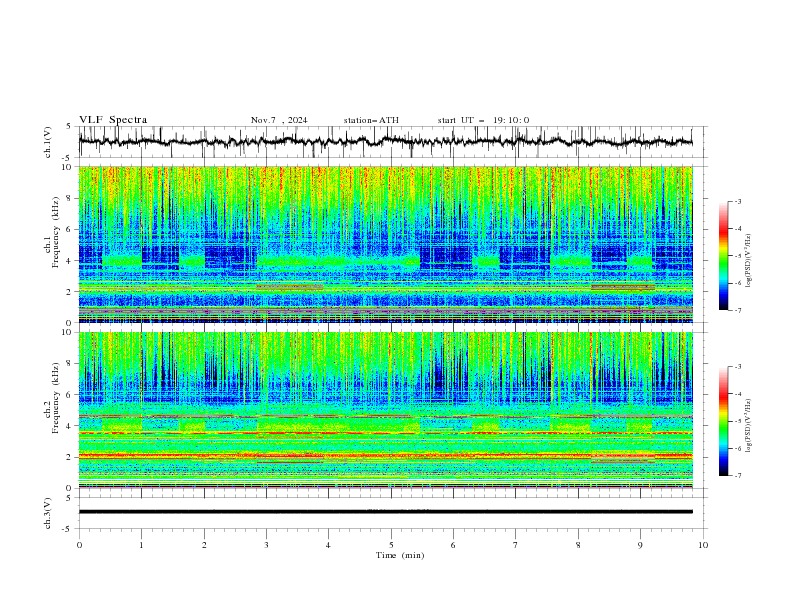Click the "5" voltage tick of ch.1(V) axis
The image size is (792, 612).
[x=71, y=127]
